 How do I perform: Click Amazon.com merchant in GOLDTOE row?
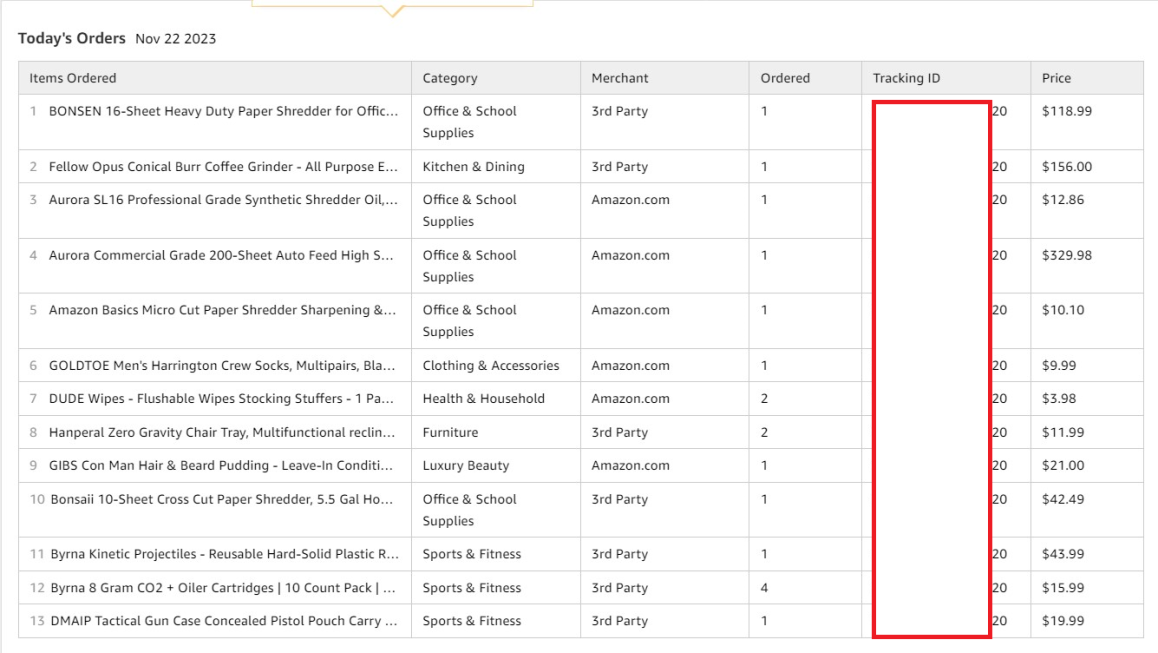[630, 366]
